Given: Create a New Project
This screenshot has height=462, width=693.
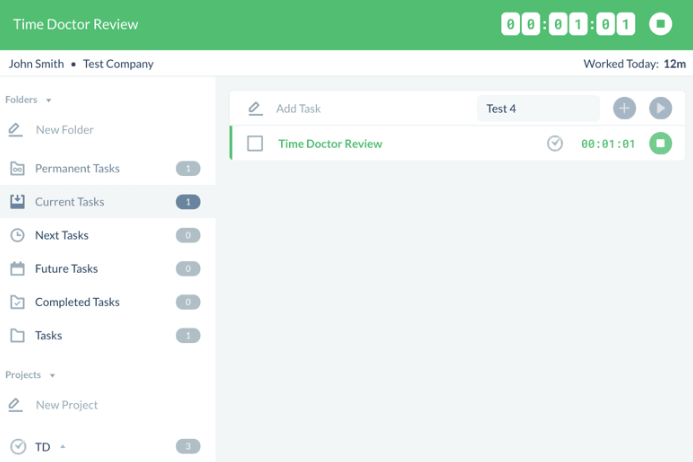Looking at the screenshot, I should coord(67,405).
